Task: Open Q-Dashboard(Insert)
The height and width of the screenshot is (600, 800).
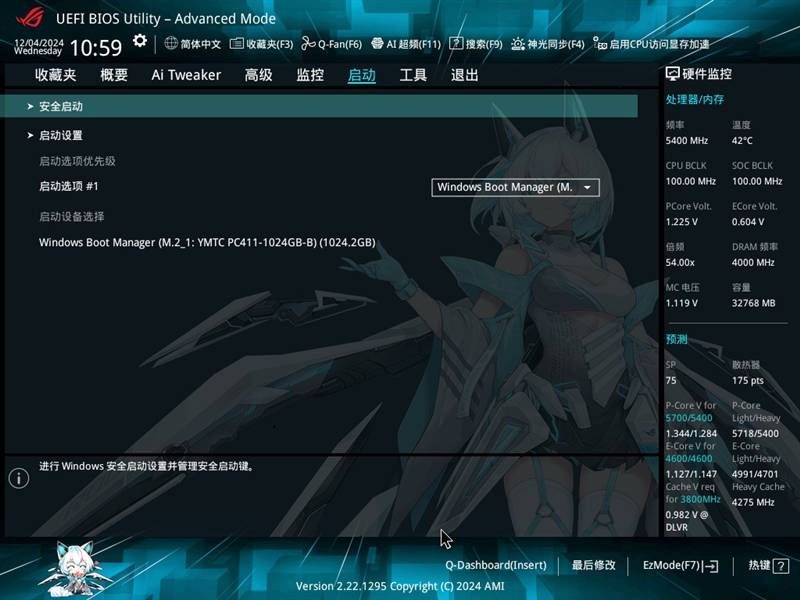Action: [x=496, y=566]
